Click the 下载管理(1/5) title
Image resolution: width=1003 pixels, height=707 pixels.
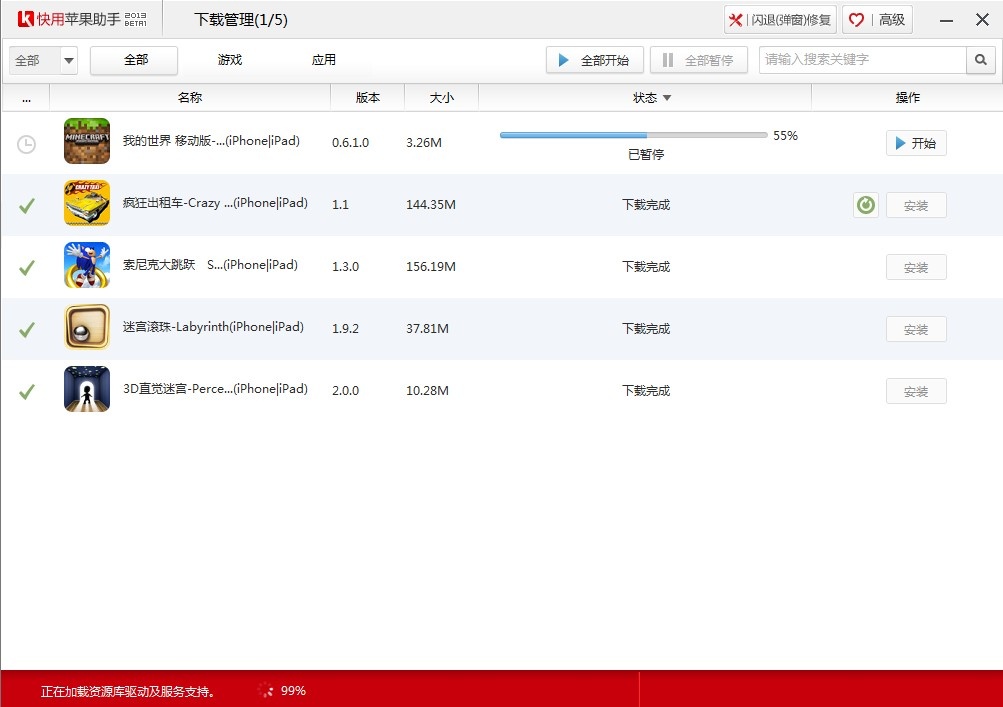click(241, 20)
